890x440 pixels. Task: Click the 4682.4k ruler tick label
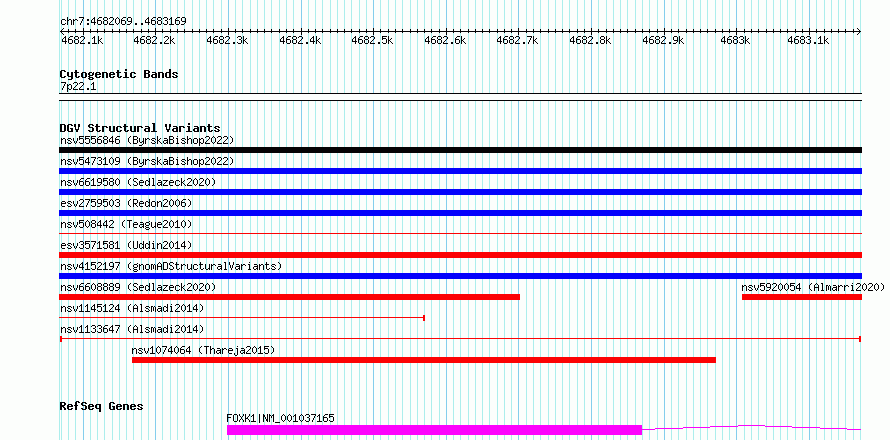click(x=300, y=40)
